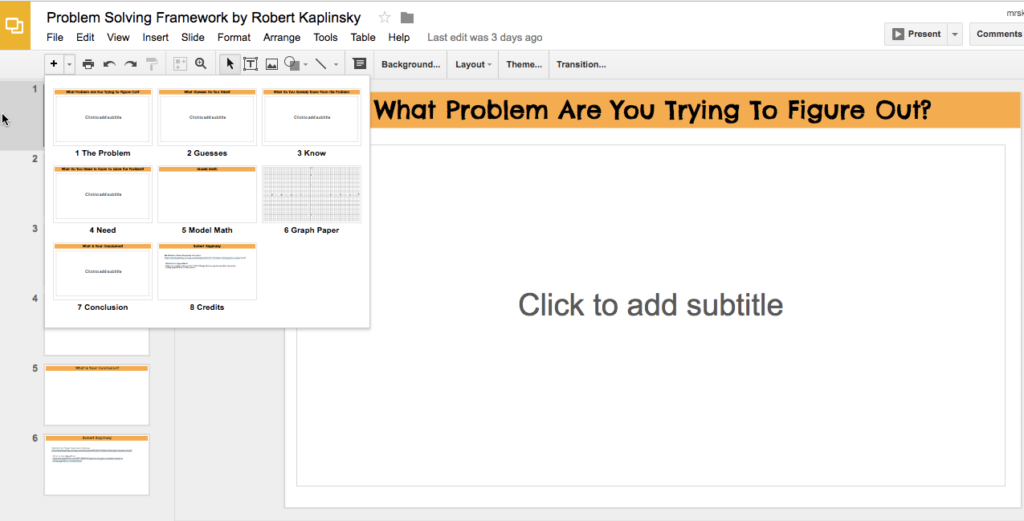Star the presentation with star icon
This screenshot has height=521, width=1024.
(x=385, y=18)
